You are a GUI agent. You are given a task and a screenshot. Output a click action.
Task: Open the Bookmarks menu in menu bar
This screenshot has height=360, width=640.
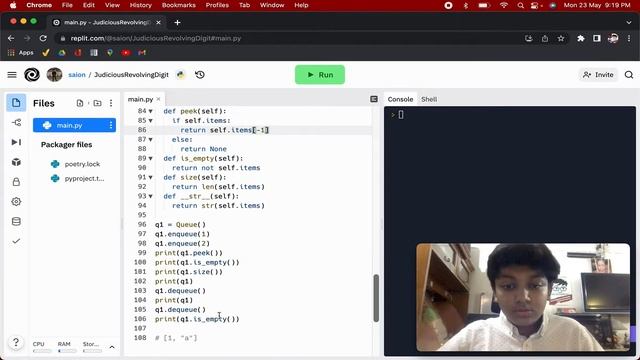(179, 5)
